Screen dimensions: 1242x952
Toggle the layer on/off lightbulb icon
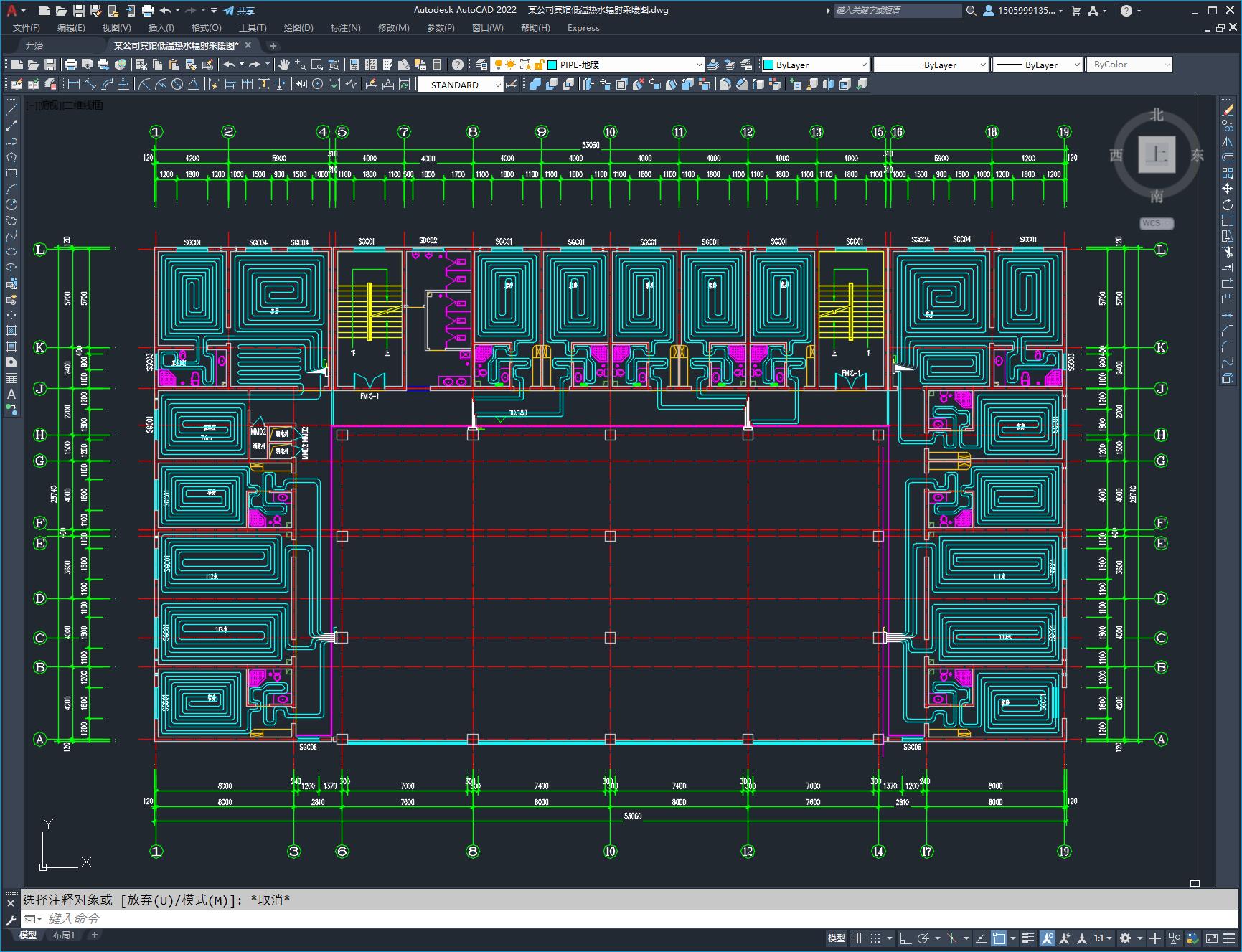tap(498, 65)
